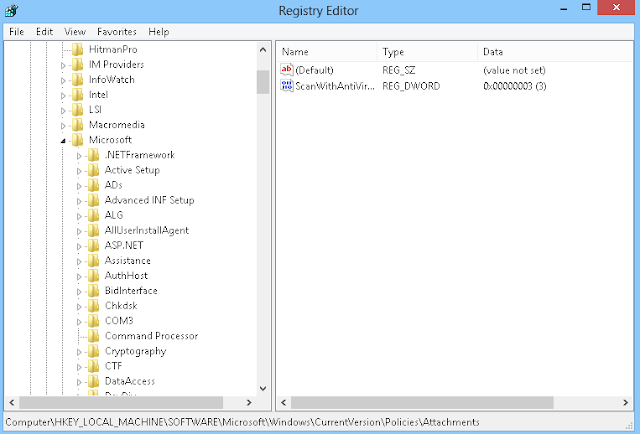Expand the .NETFramework key
The width and height of the screenshot is (640, 434).
pyautogui.click(x=79, y=156)
